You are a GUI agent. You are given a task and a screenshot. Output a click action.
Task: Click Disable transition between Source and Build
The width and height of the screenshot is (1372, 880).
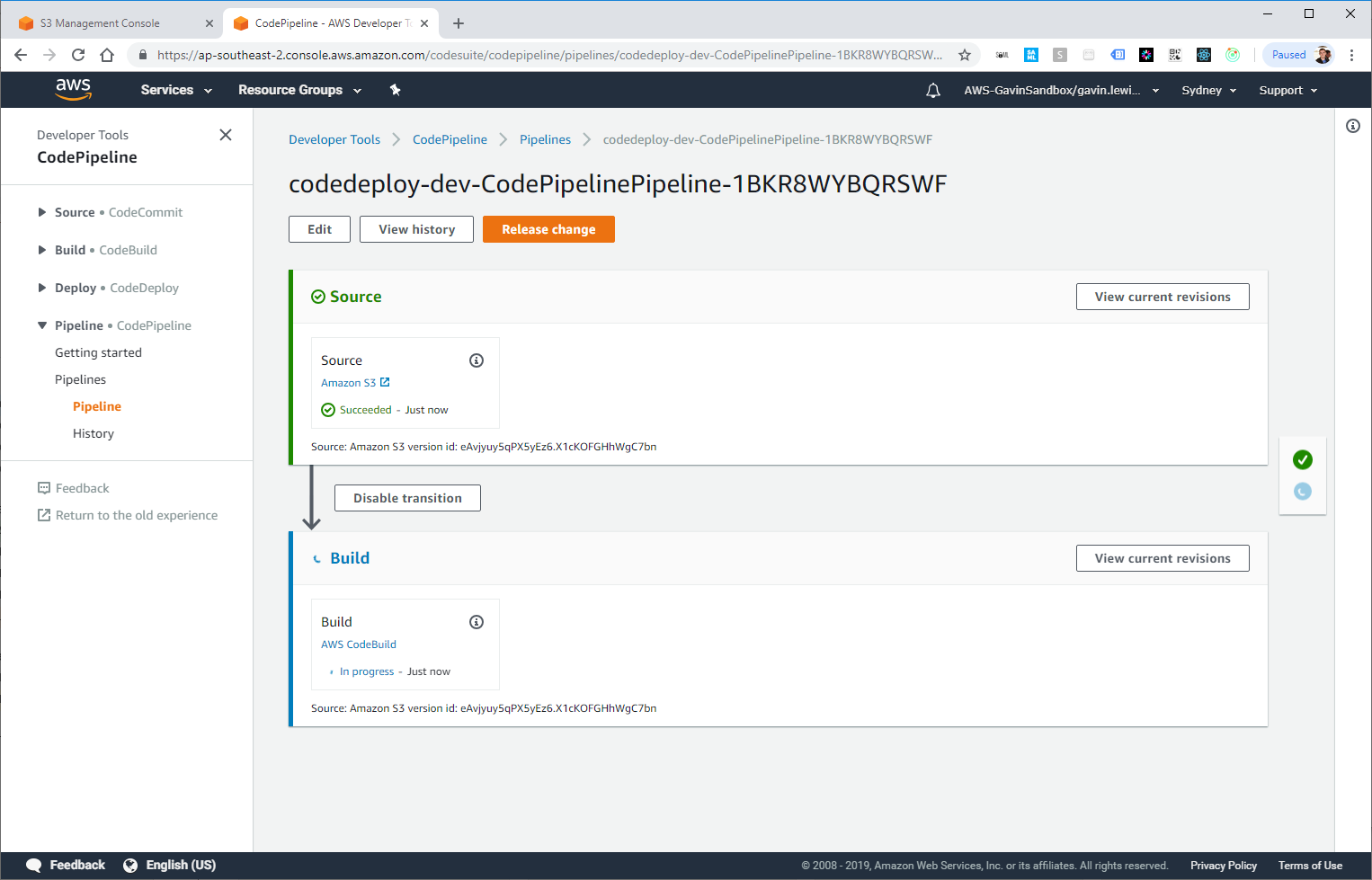tap(407, 497)
